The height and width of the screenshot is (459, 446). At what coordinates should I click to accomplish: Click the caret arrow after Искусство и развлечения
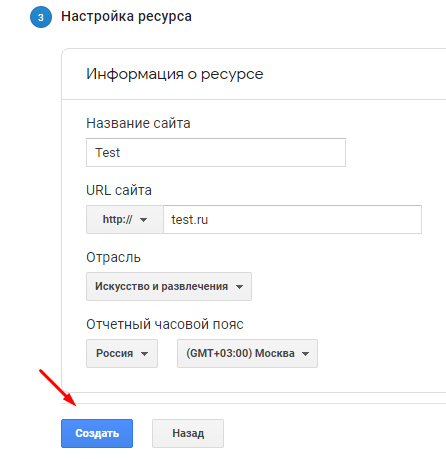pyautogui.click(x=239, y=287)
